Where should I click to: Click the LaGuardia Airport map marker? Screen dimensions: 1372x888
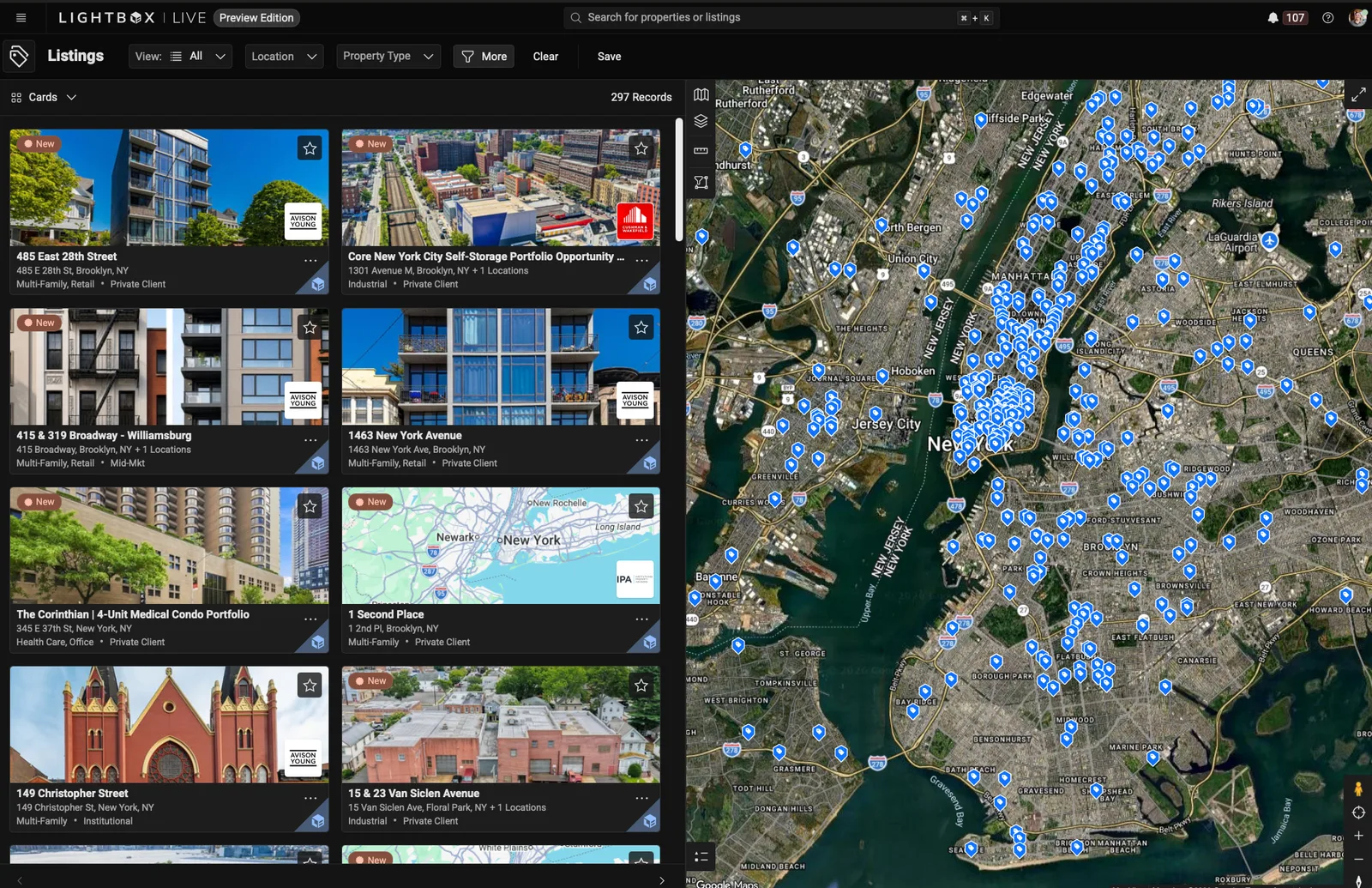coord(1269,240)
